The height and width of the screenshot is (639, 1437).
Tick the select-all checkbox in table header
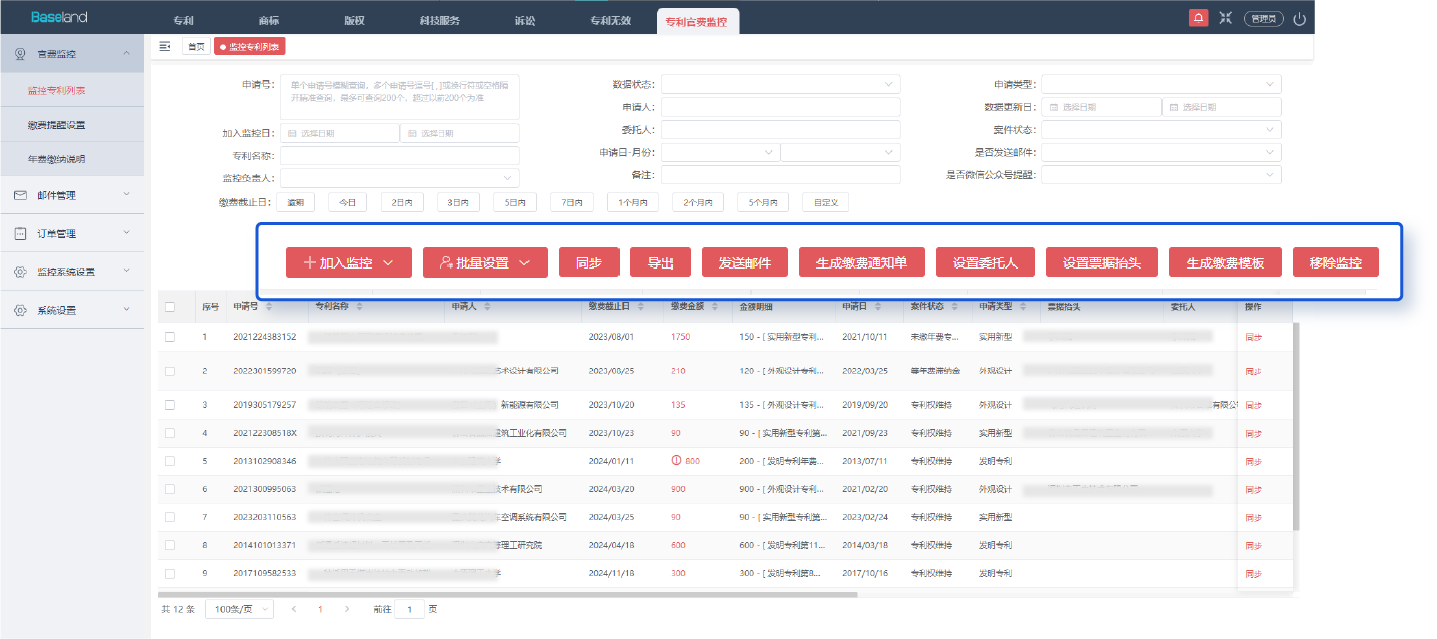[170, 307]
